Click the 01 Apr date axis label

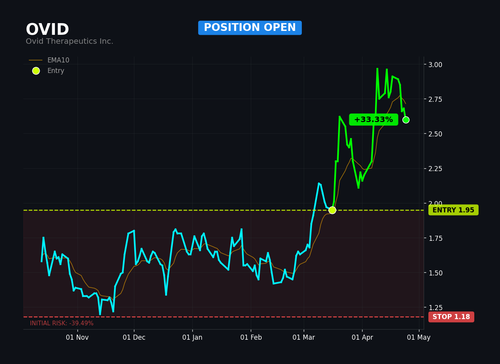tap(362, 337)
